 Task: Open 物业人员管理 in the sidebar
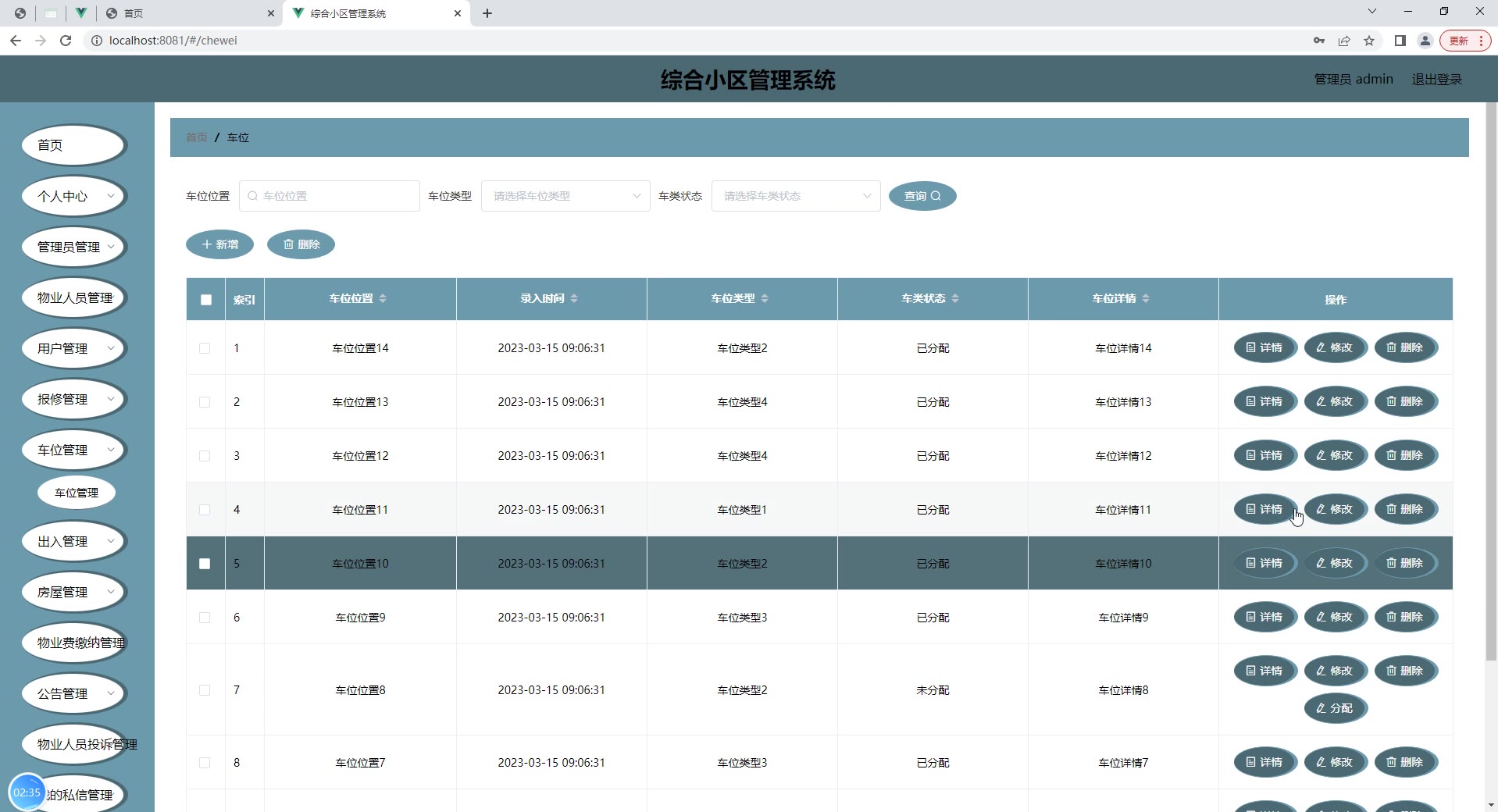74,297
